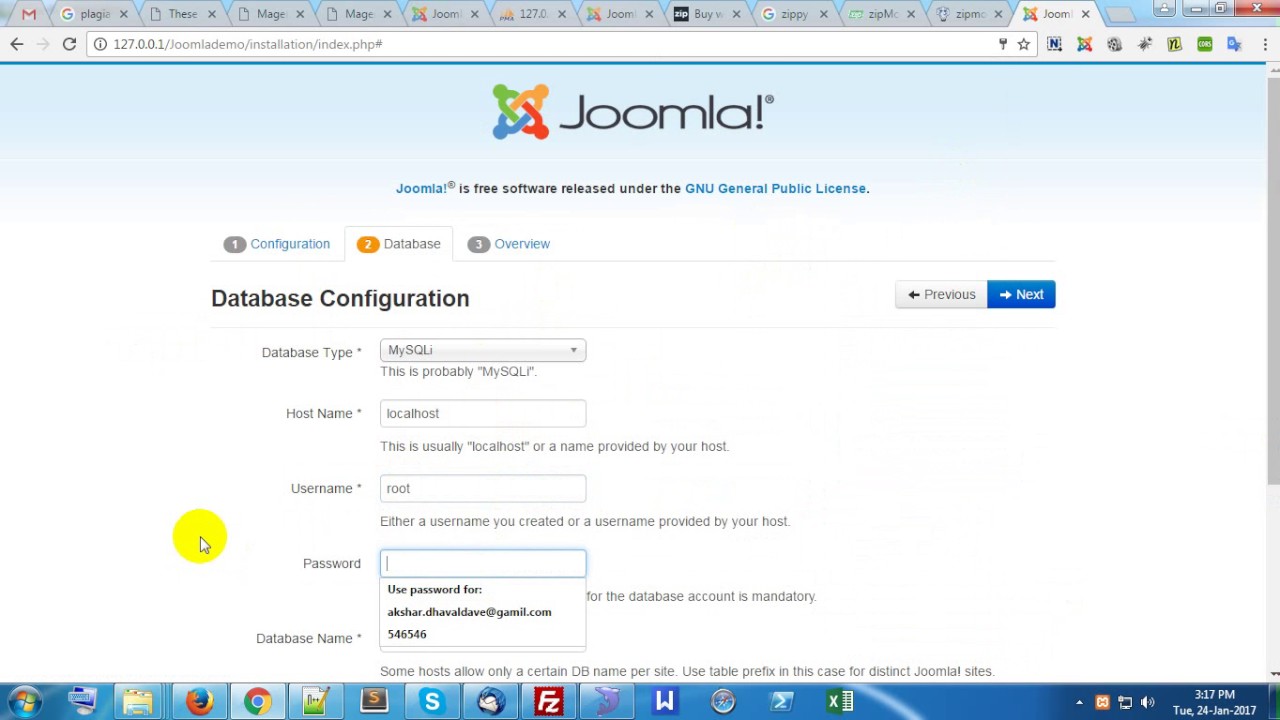Click the CORS extension icon

[x=1204, y=44]
